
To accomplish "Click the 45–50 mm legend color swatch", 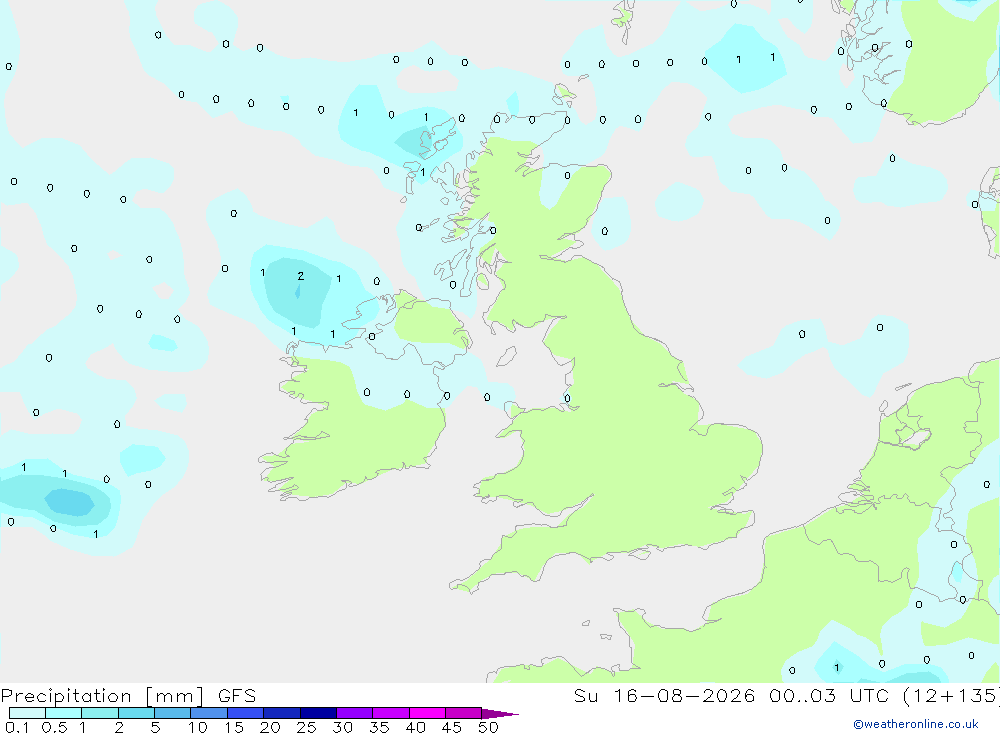I will (x=464, y=713).
